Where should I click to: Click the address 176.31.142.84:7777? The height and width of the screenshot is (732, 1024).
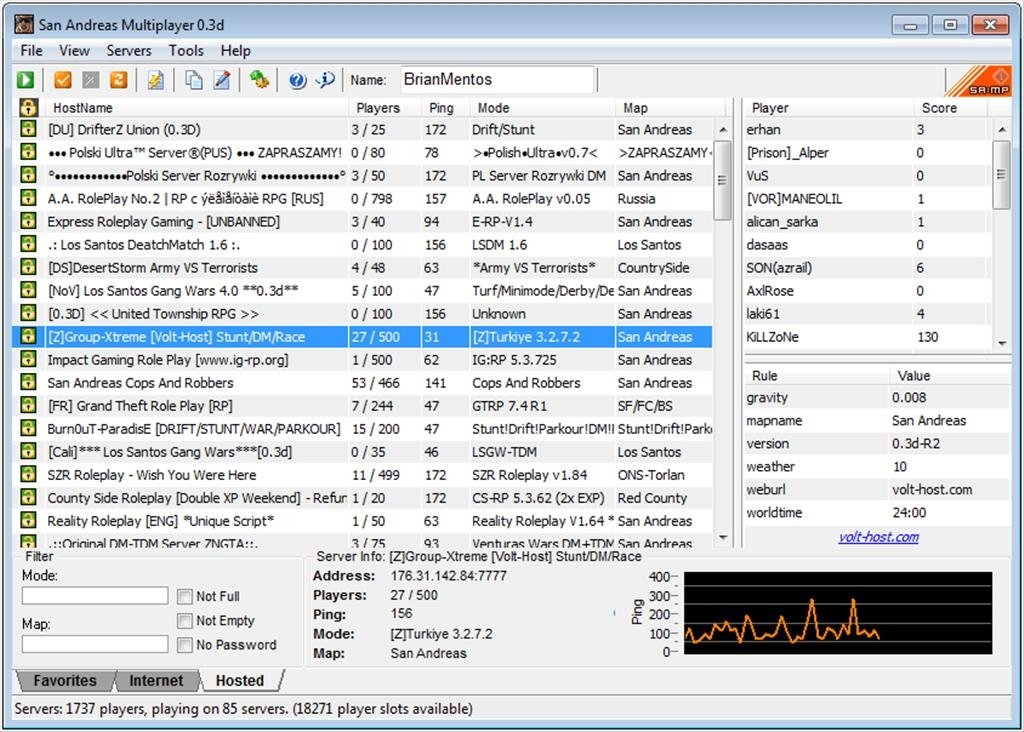449,576
